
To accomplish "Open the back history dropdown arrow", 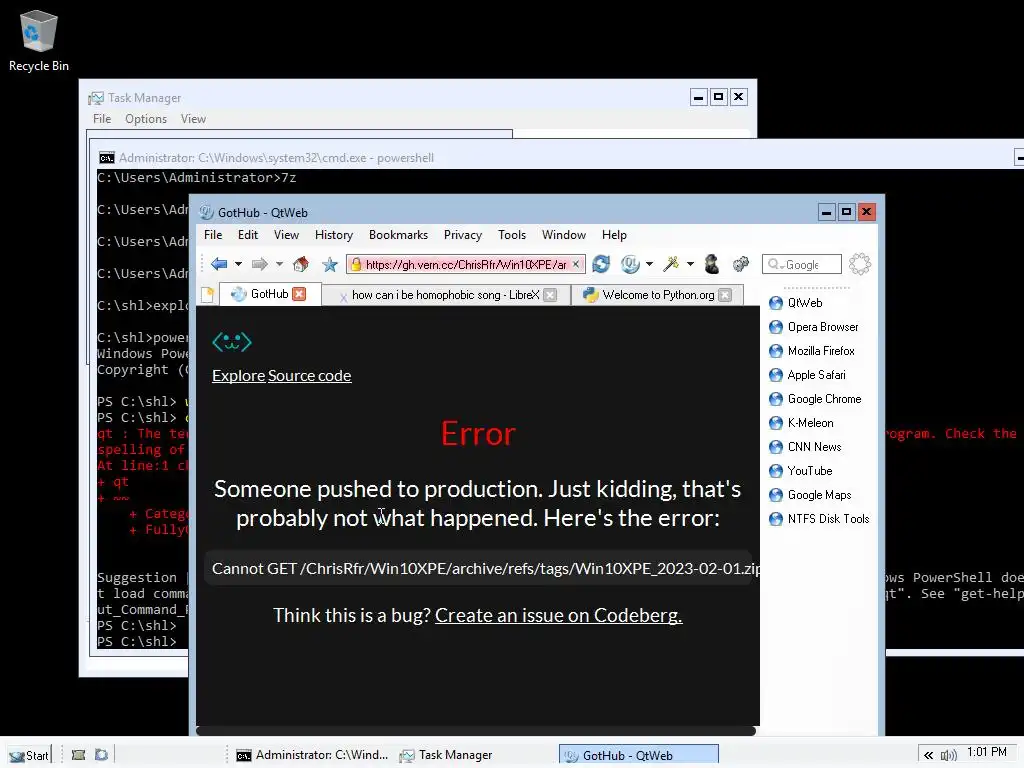I will [238, 264].
